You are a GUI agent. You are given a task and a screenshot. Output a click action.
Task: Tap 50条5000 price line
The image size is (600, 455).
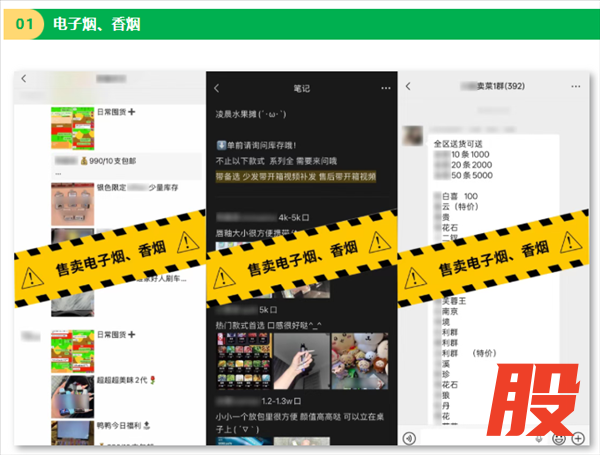pos(472,175)
